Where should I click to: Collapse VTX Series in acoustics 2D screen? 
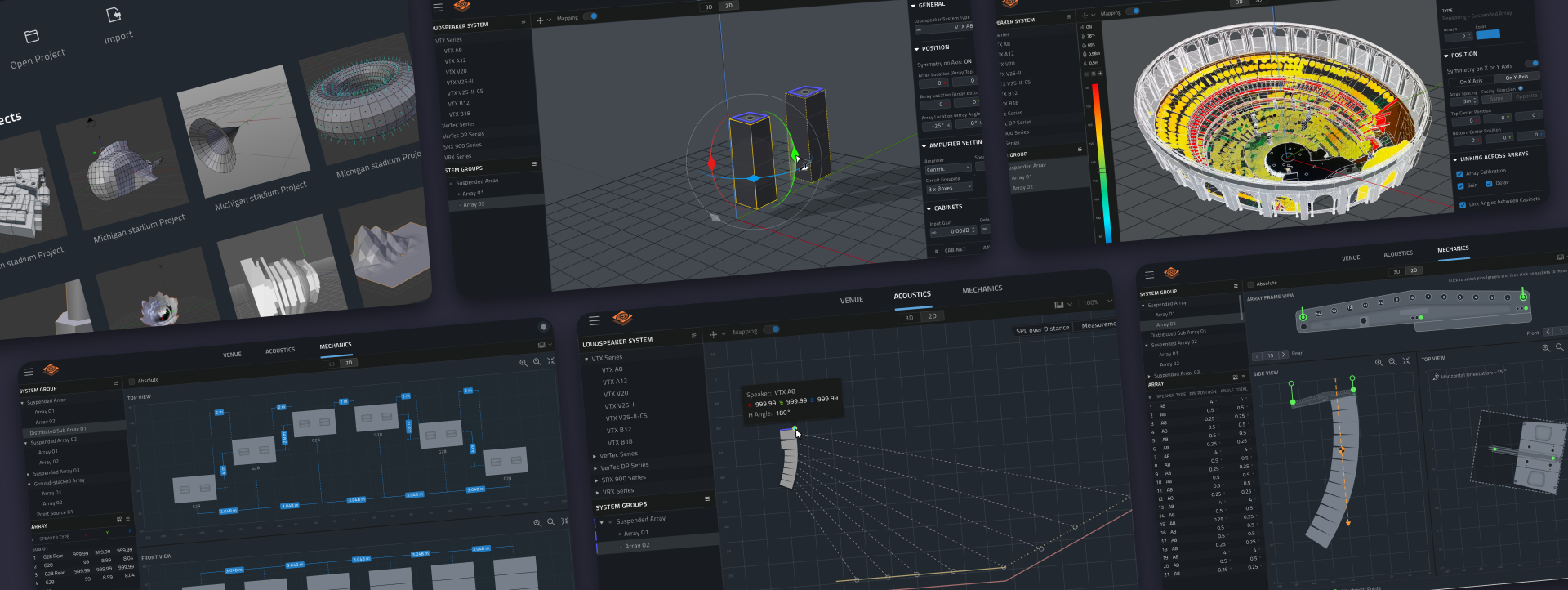(x=586, y=360)
